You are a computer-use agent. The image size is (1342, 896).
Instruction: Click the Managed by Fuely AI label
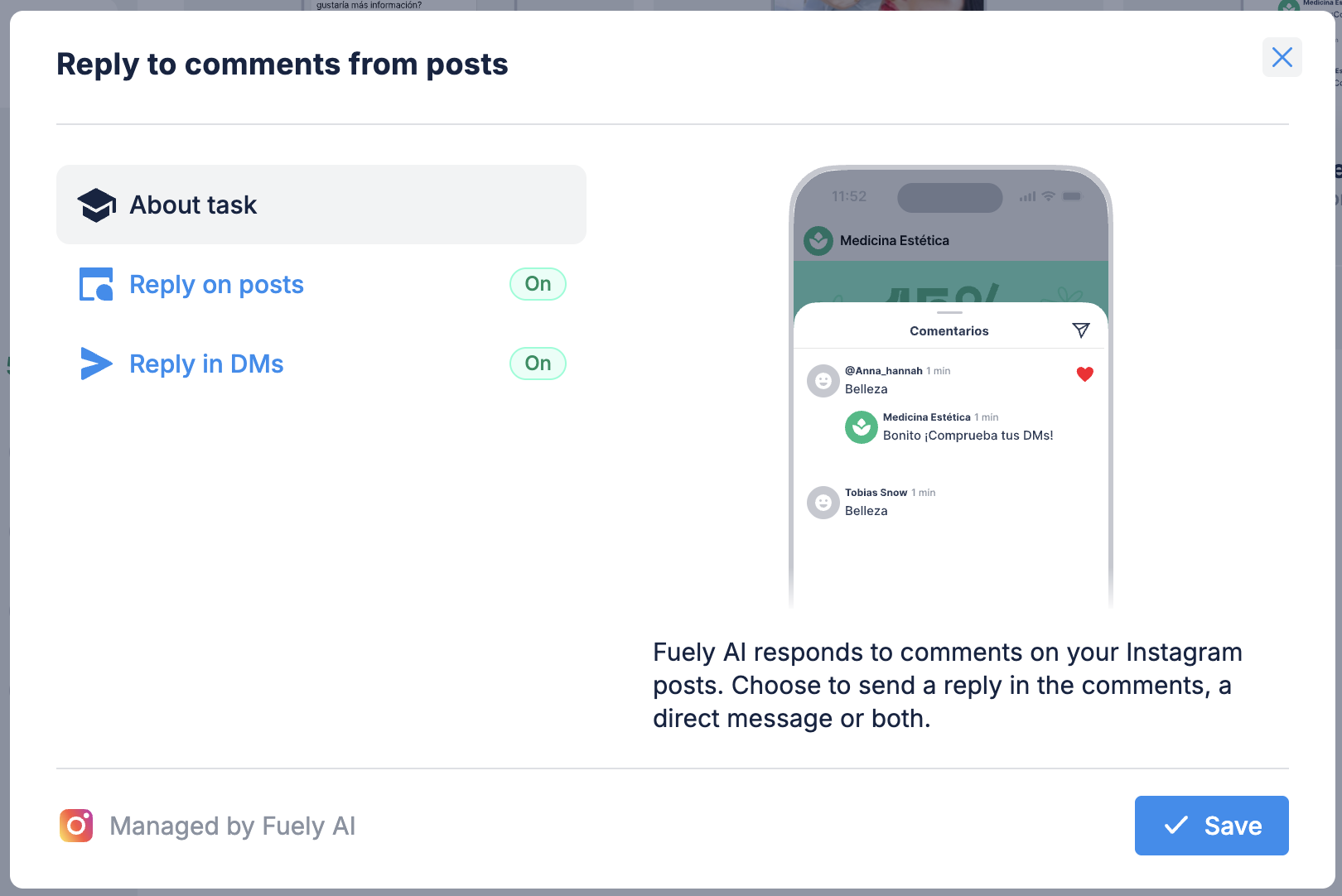pyautogui.click(x=232, y=826)
